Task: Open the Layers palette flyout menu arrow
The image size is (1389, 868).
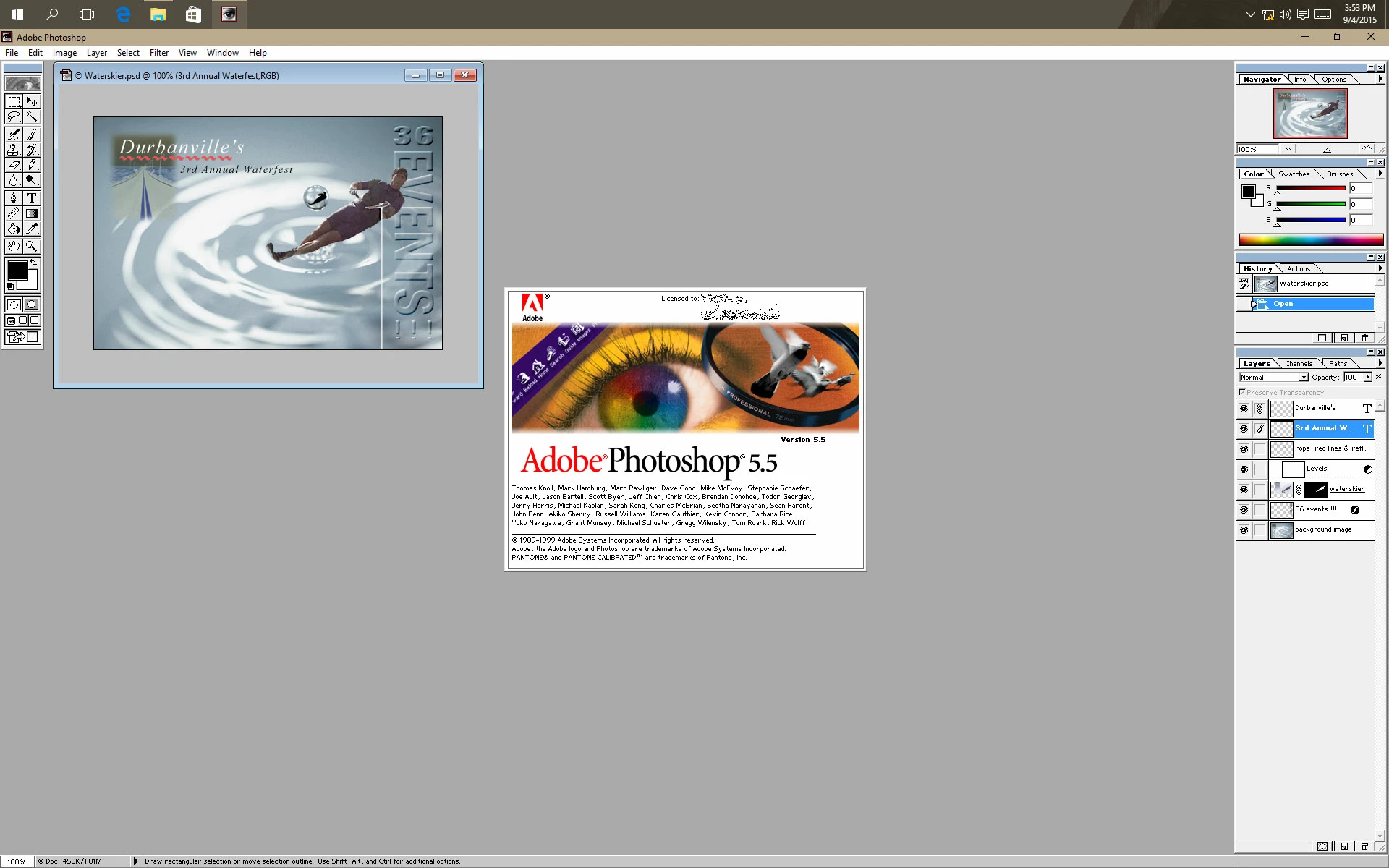Action: (1380, 363)
